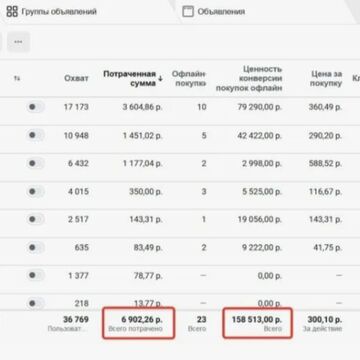Open the Объявления tab
Image resolution: width=360 pixels, height=360 pixels.
click(214, 12)
